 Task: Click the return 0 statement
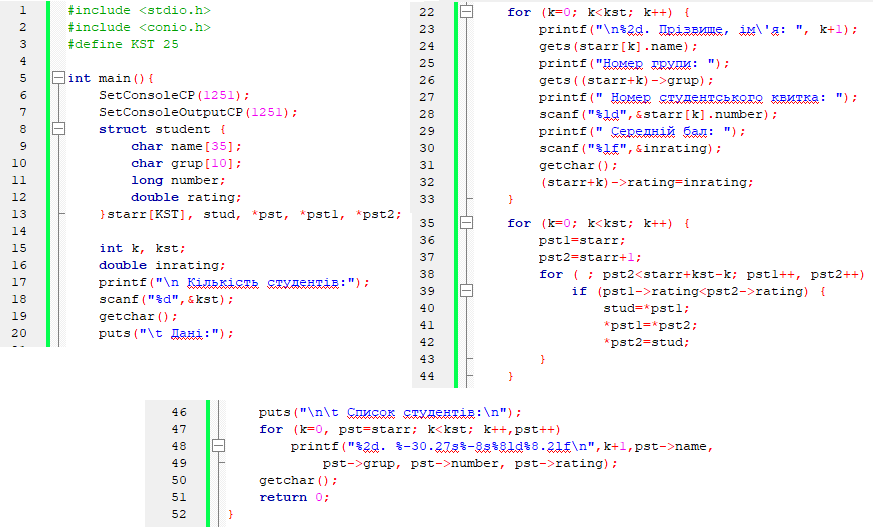click(x=293, y=497)
